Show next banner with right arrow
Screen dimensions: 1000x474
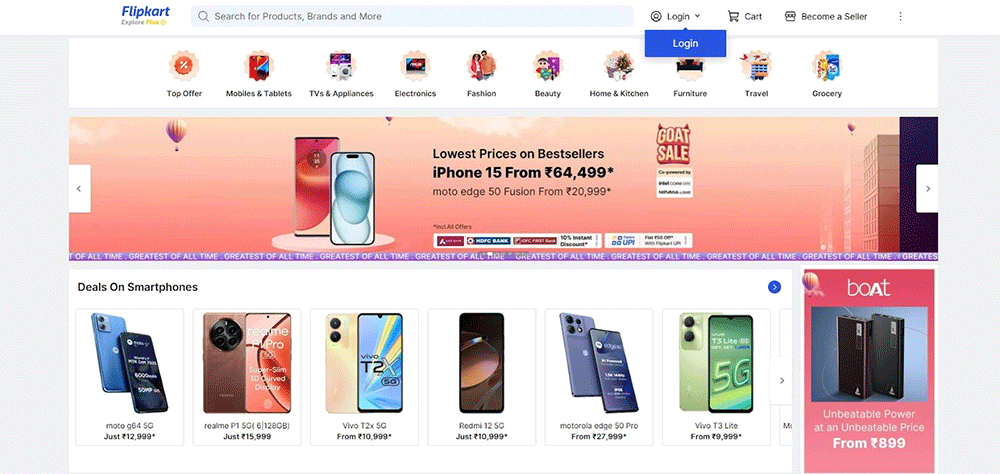[x=927, y=189]
